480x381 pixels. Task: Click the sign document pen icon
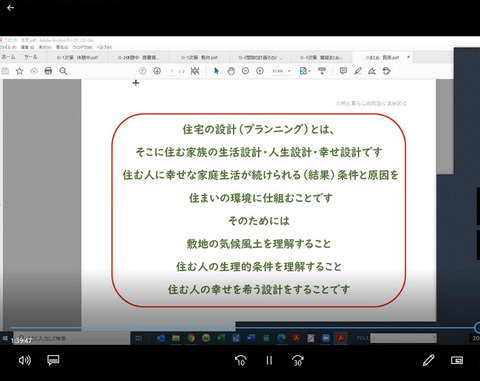(372, 71)
